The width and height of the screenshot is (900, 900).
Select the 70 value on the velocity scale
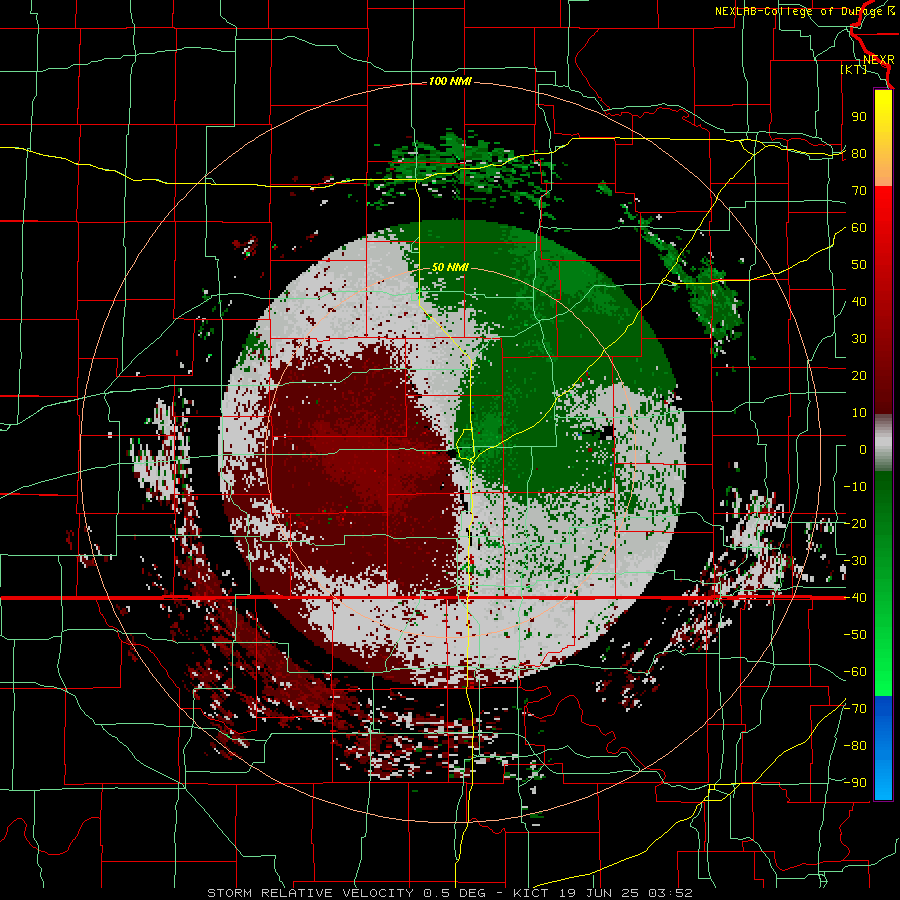[x=859, y=191]
